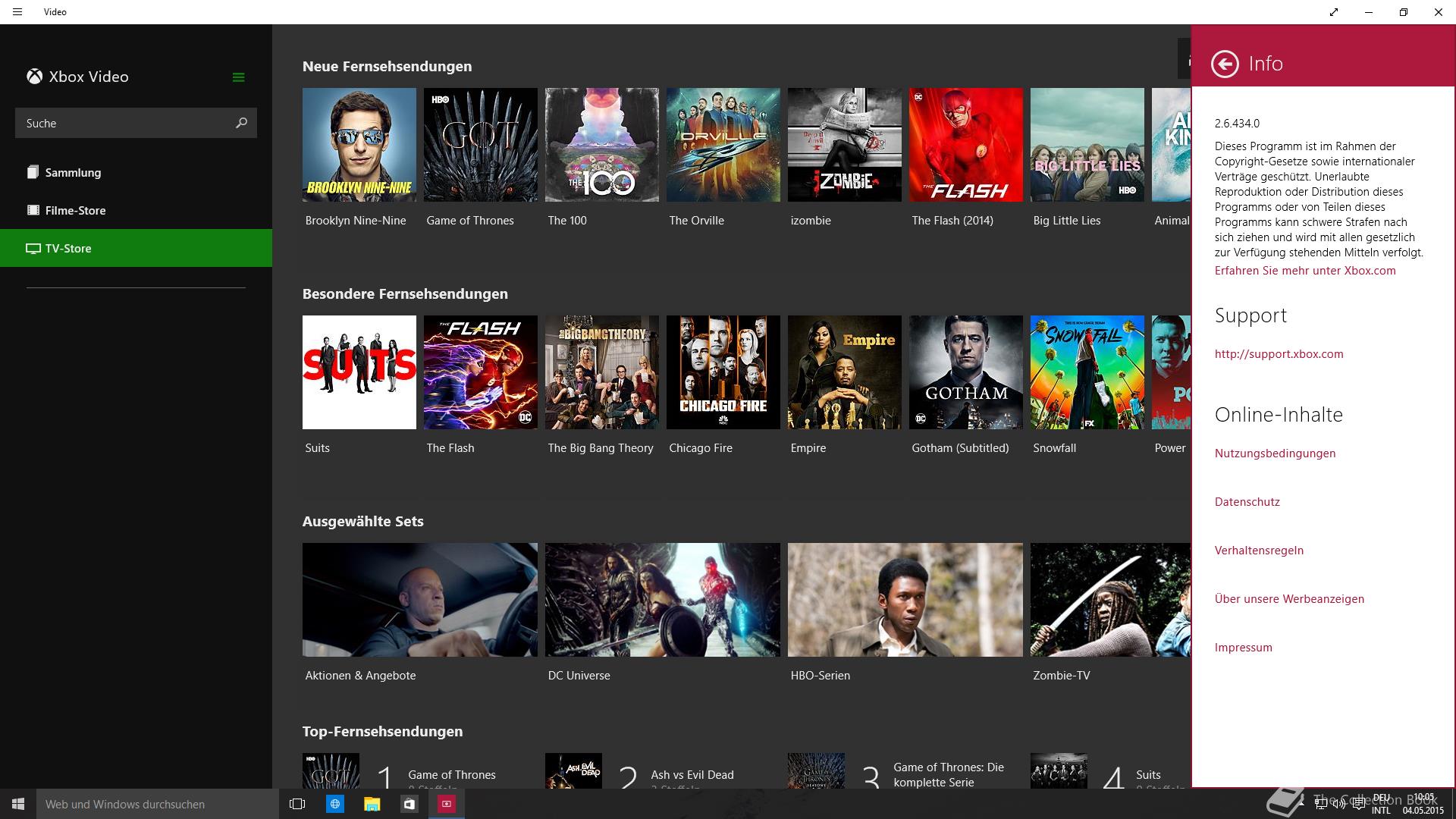Open Ash vs Evil Dead top show

click(x=663, y=772)
